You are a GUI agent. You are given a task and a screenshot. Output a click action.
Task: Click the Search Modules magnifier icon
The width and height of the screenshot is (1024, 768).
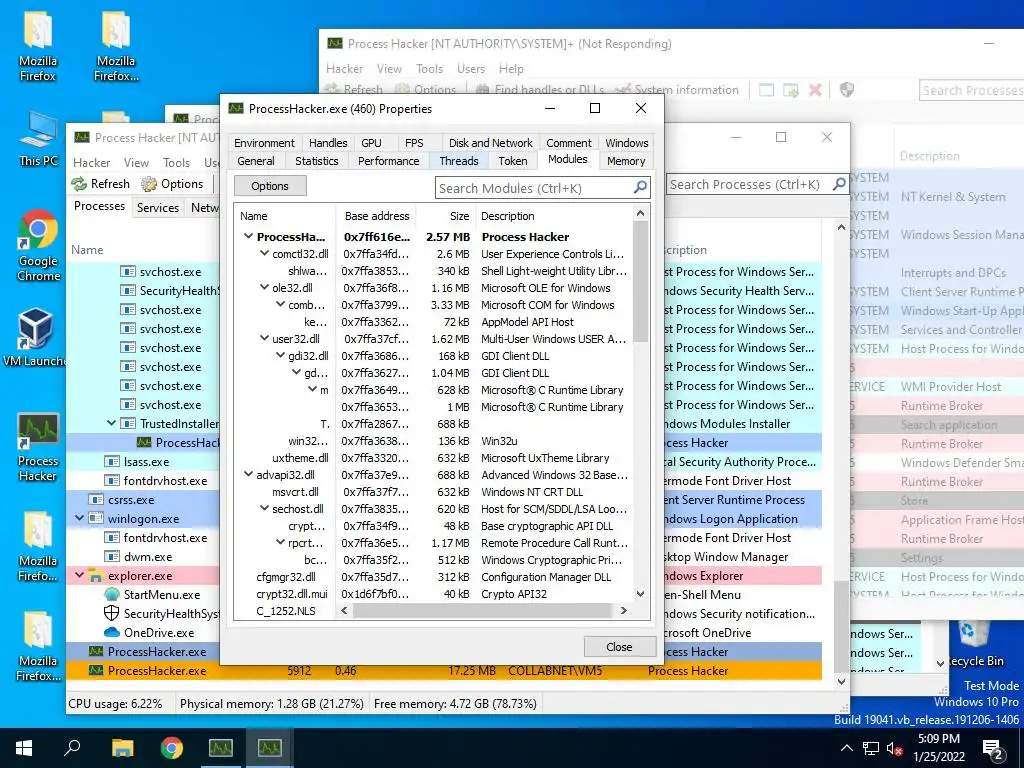pos(641,187)
